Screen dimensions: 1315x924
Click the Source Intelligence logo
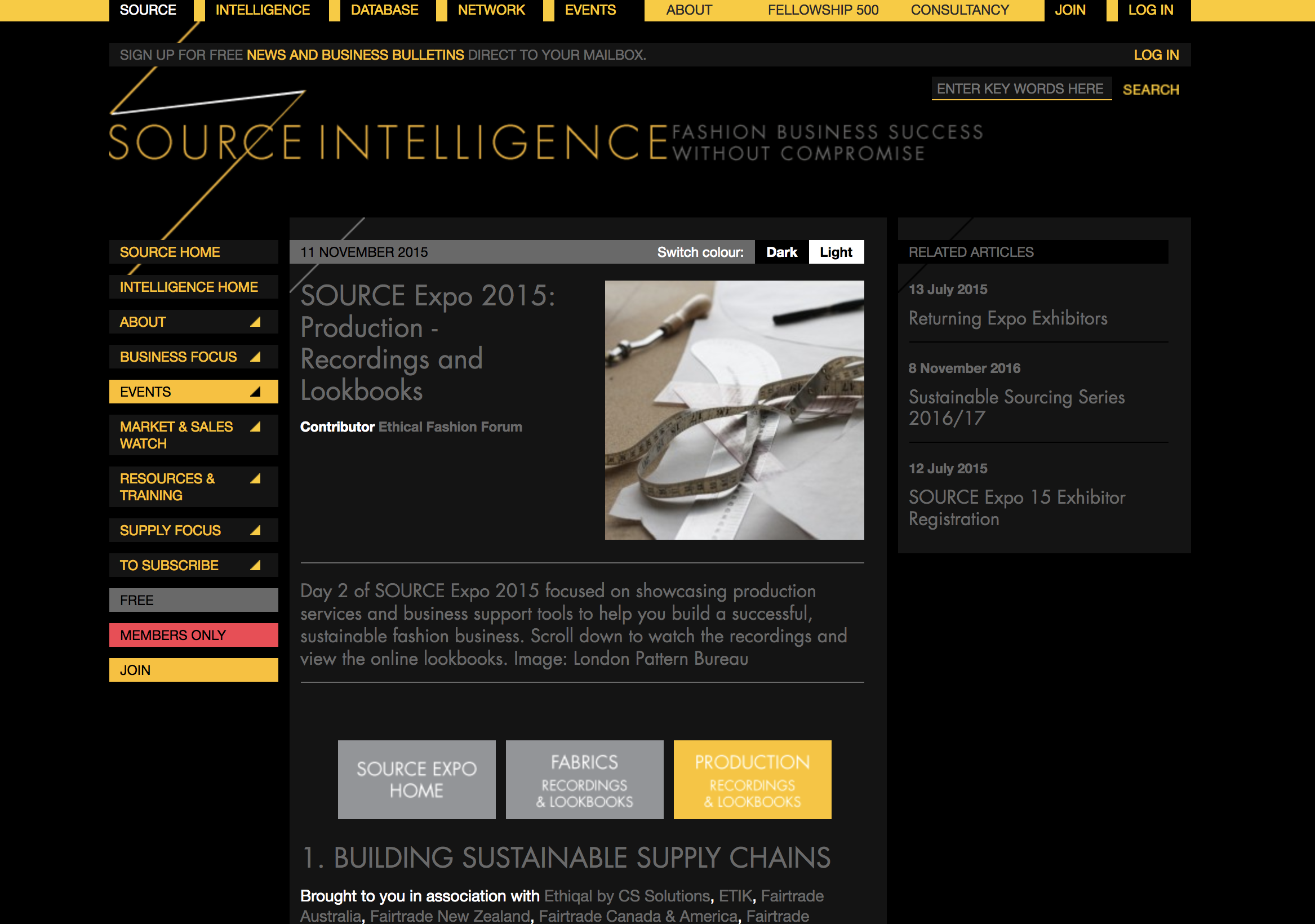click(x=388, y=141)
